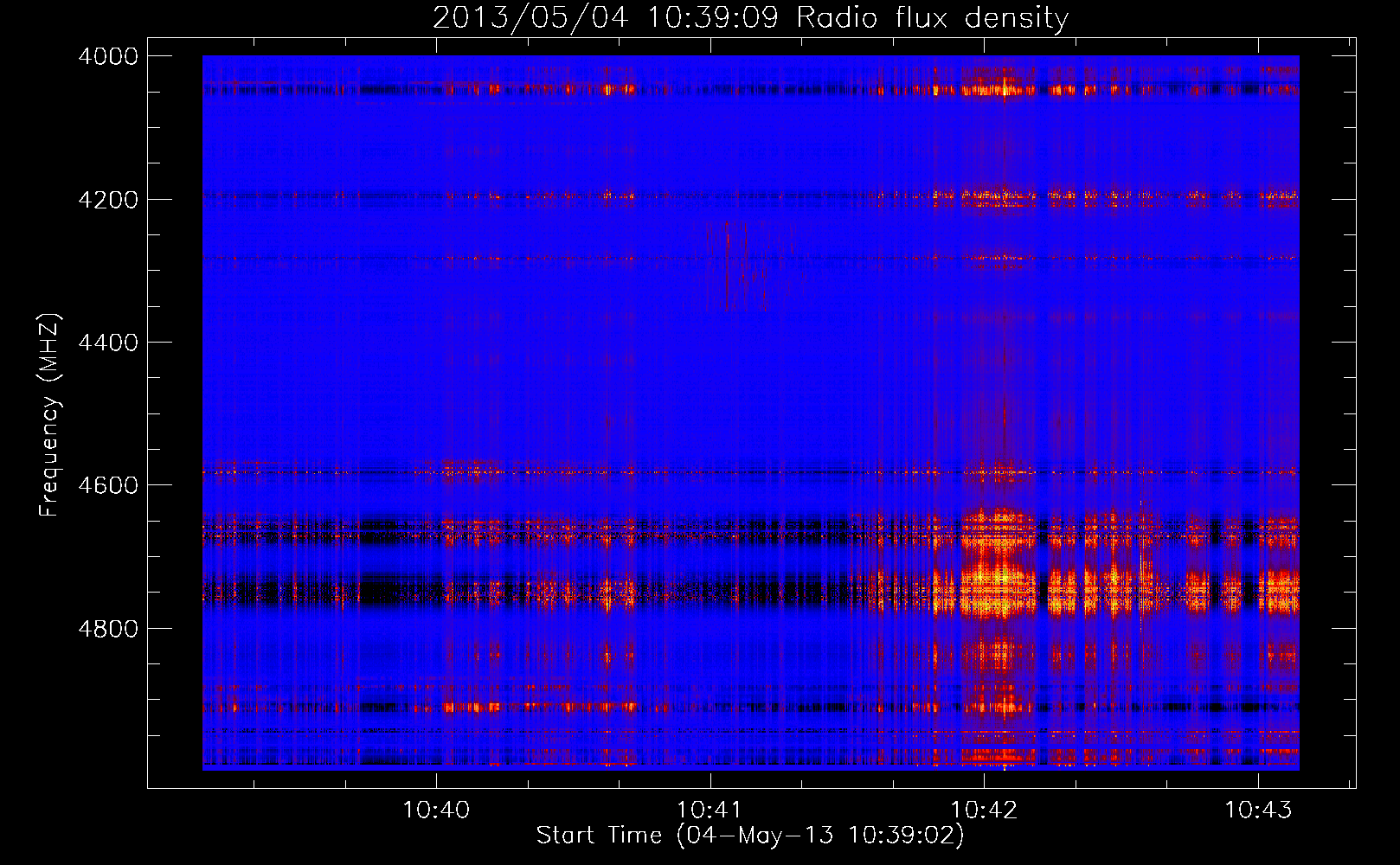Click the plot title '2013/05/04 10:39:09 Radio flux density'
Viewport: 1400px width, 865px height.
(x=750, y=17)
